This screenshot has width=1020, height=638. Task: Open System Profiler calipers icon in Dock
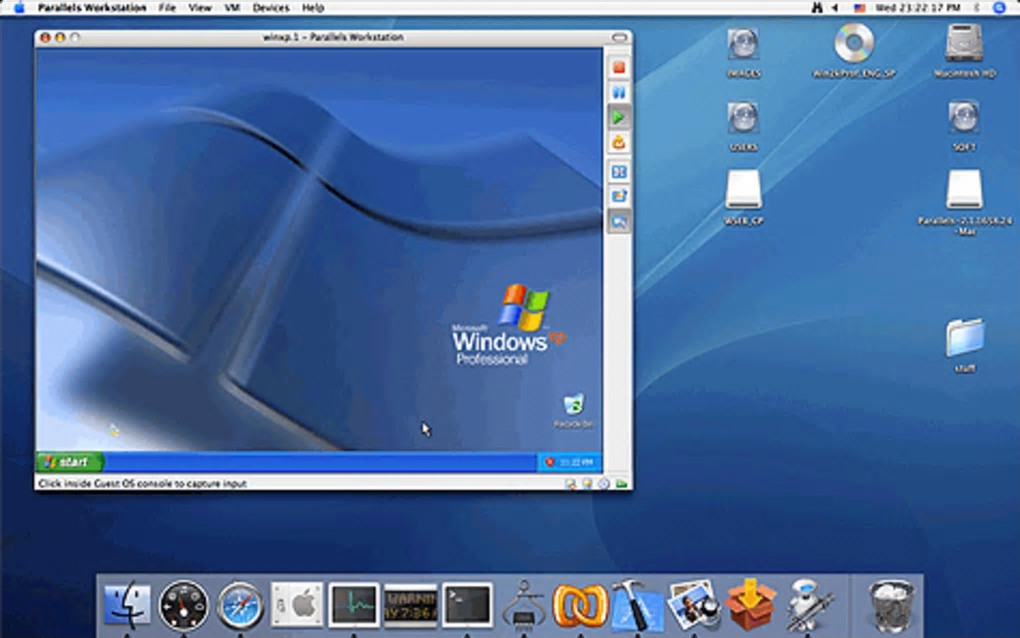point(524,605)
